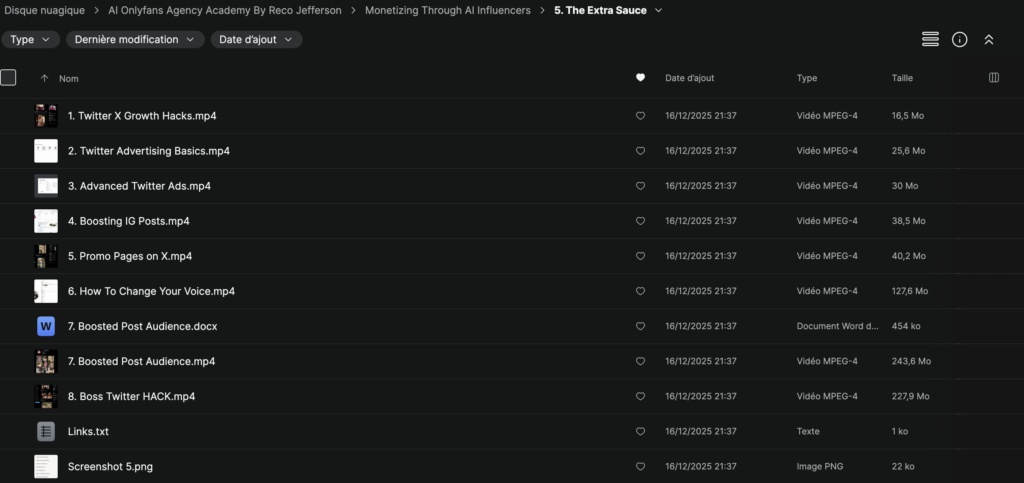Image resolution: width=1024 pixels, height=483 pixels.
Task: Open the file 8. Boss Twitter HACK.mp4
Action: click(x=131, y=396)
